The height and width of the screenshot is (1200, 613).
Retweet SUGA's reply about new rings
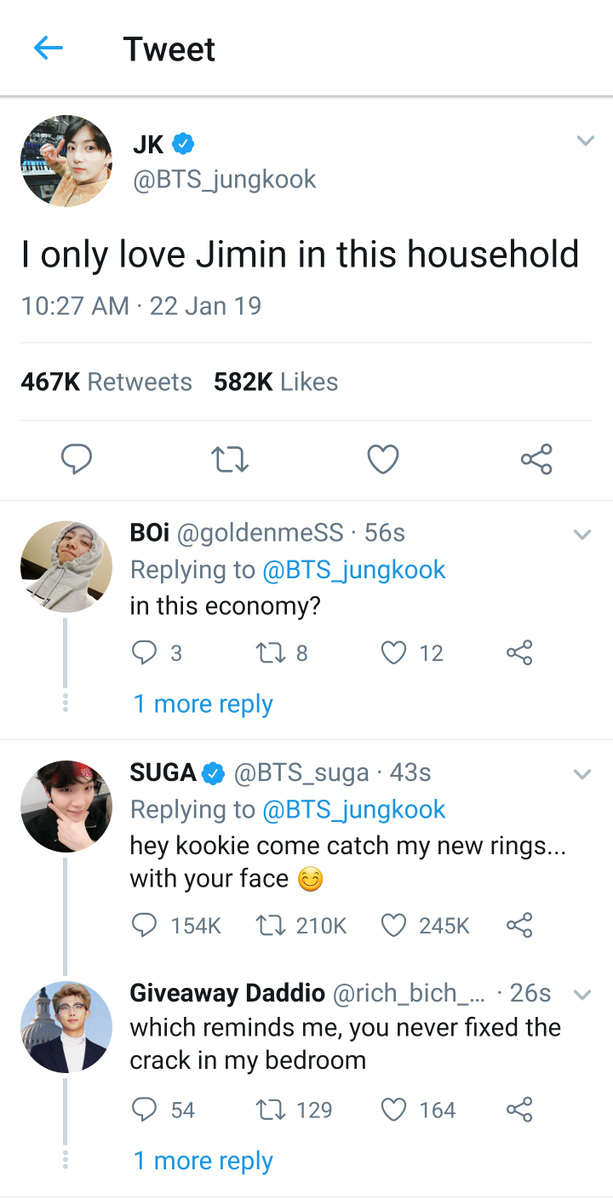(x=267, y=925)
